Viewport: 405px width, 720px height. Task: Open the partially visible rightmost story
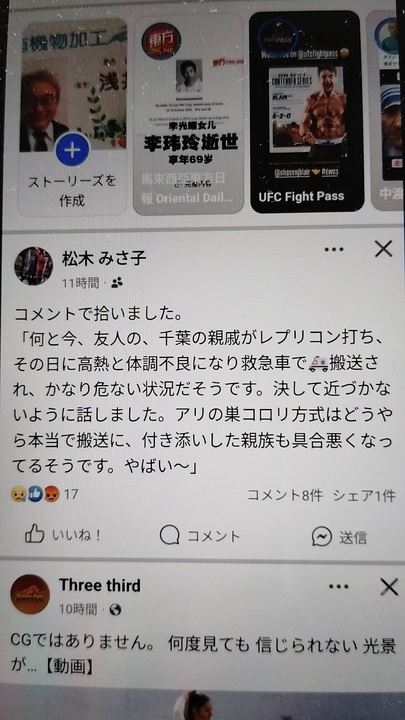point(386,110)
